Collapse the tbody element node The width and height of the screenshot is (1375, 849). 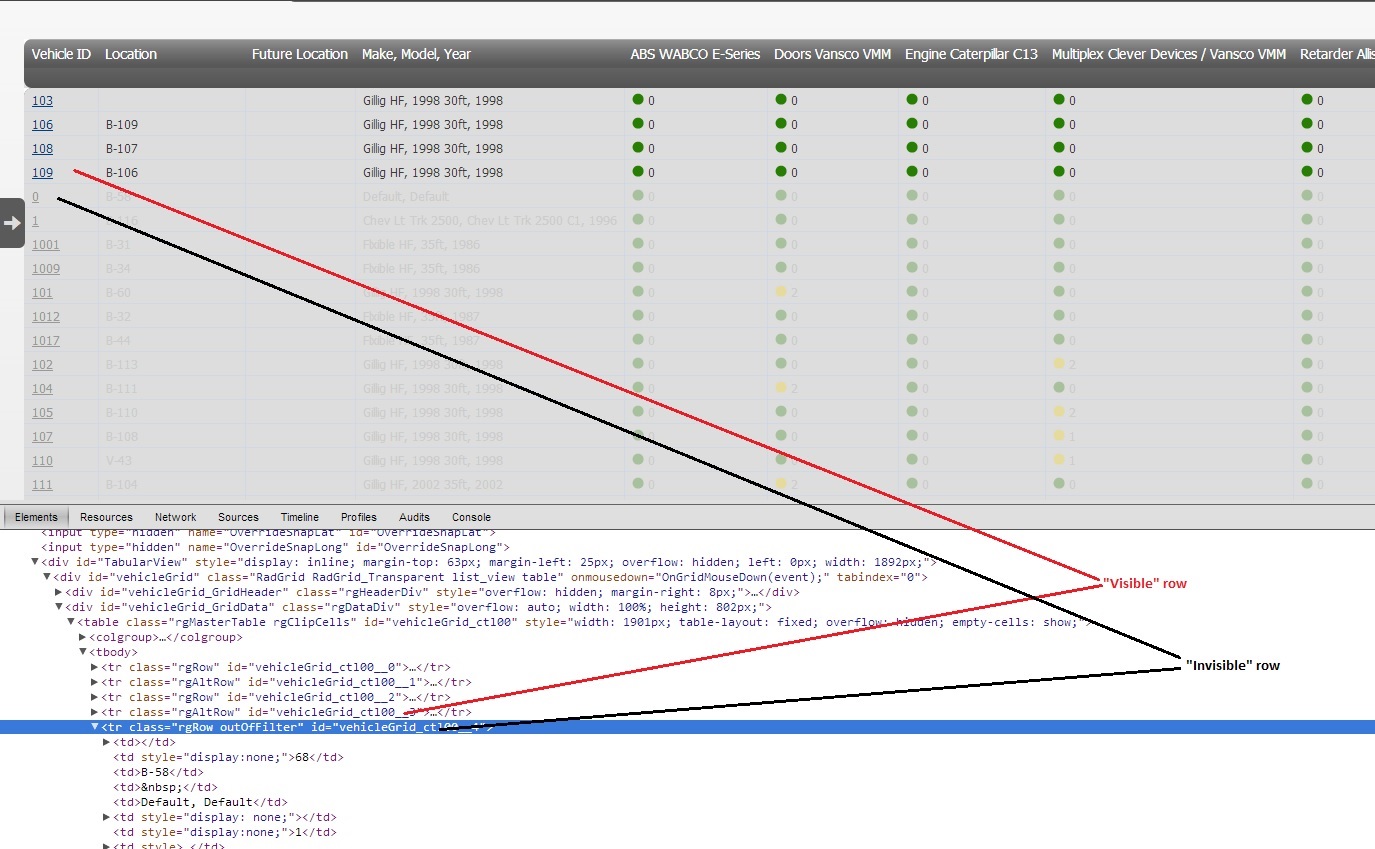83,652
